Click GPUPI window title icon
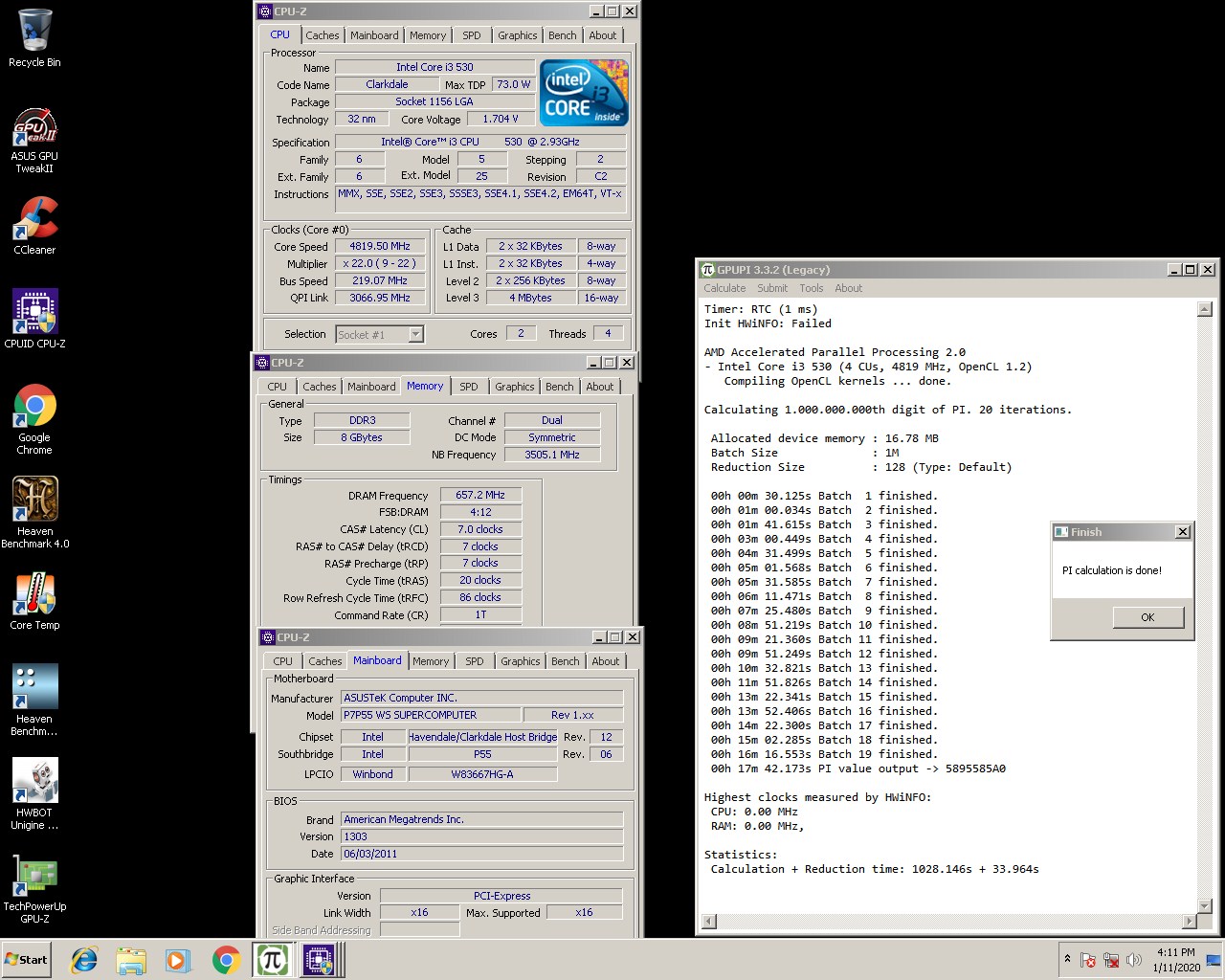The width and height of the screenshot is (1225, 980). coord(708,270)
